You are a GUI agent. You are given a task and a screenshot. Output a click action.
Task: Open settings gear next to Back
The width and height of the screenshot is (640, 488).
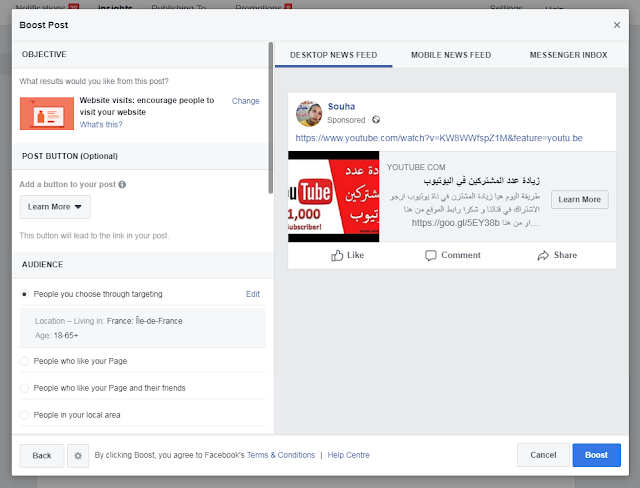78,455
